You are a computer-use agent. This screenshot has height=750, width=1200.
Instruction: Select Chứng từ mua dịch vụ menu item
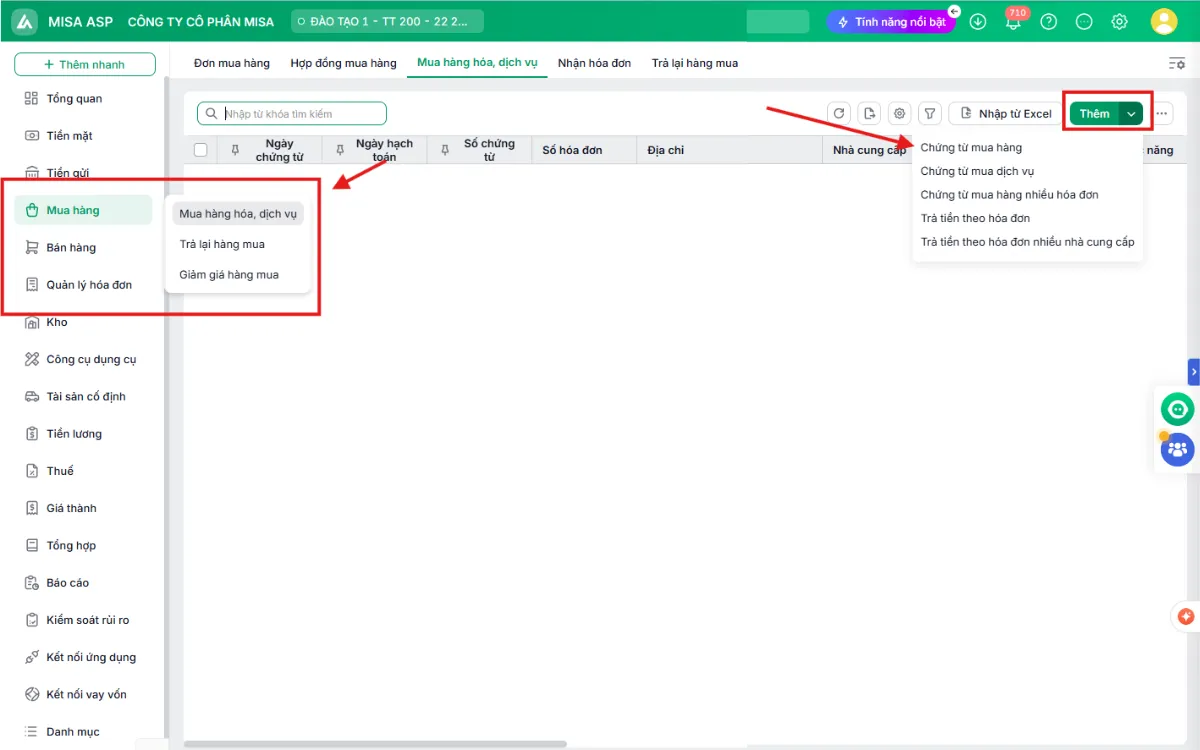[977, 171]
